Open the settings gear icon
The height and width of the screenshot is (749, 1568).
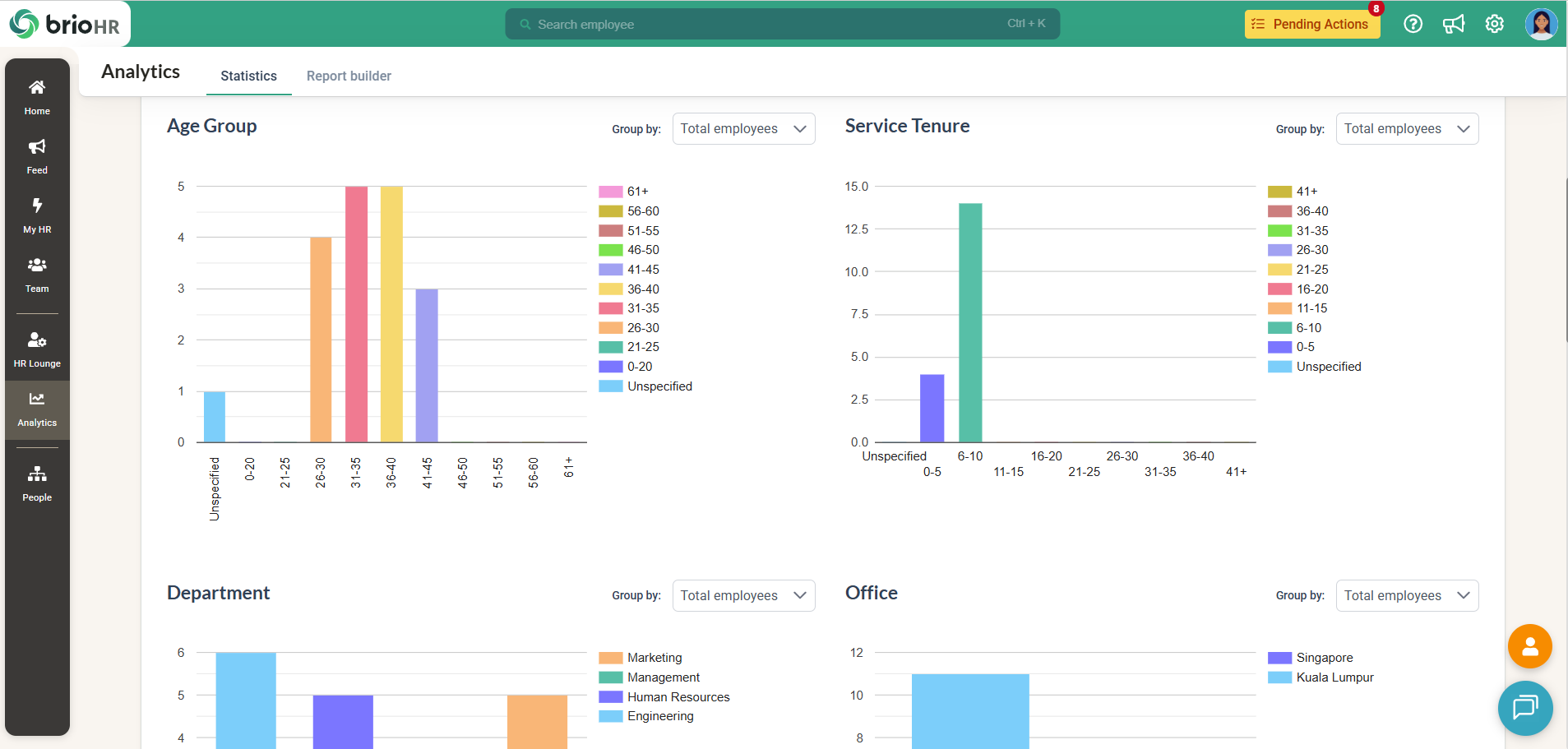[1495, 24]
